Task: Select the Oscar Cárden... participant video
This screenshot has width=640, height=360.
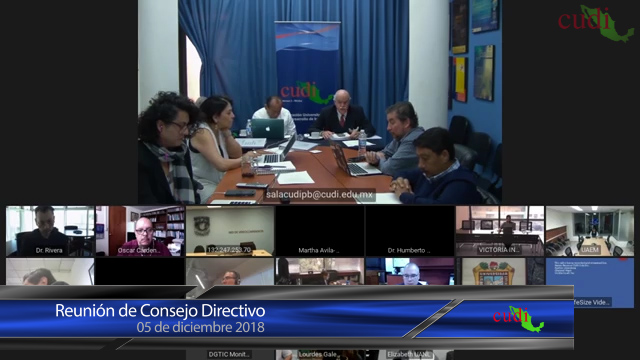Action: click(140, 231)
